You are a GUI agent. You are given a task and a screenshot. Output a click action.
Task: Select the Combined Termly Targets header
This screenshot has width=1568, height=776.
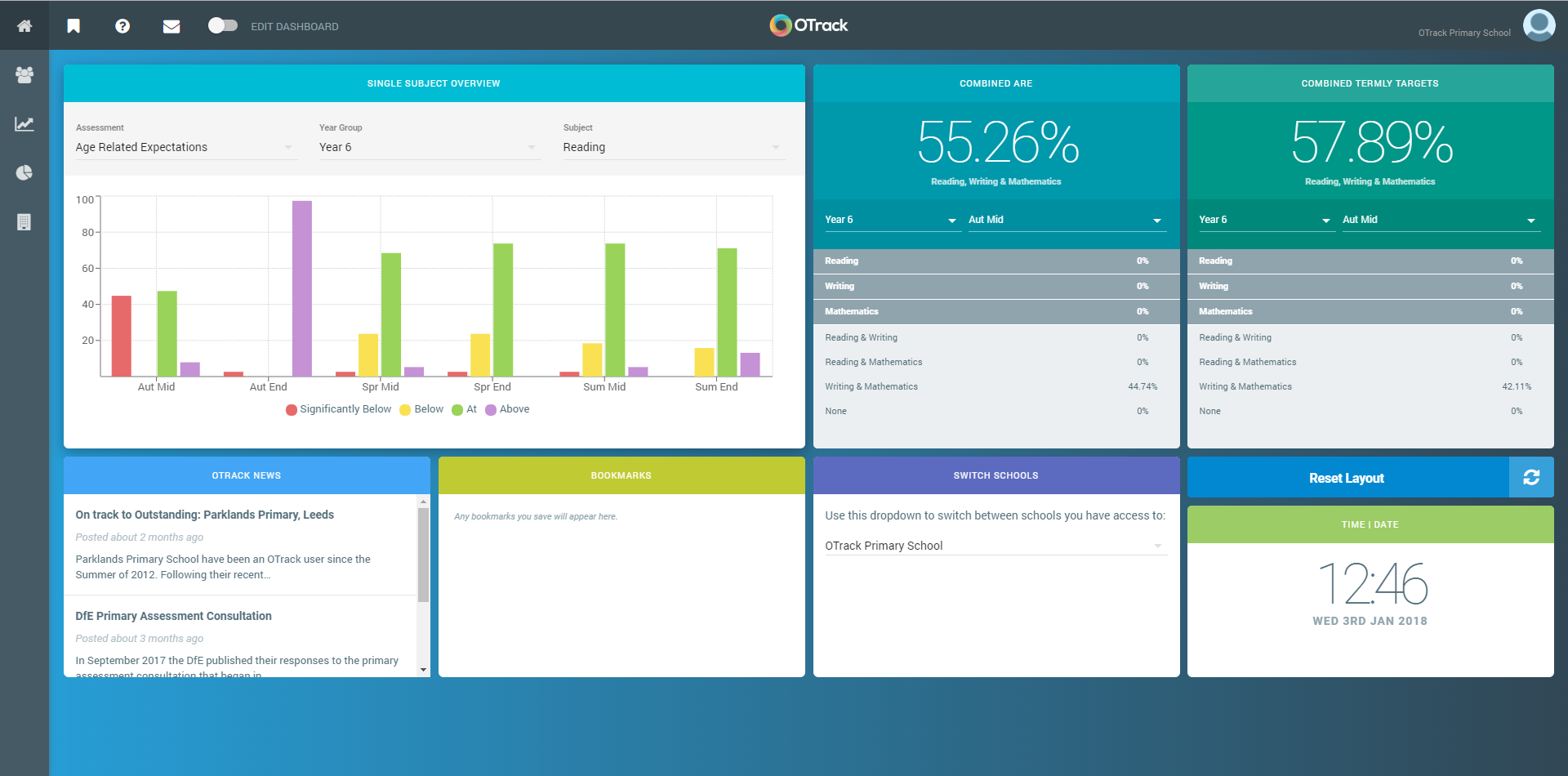tap(1370, 83)
